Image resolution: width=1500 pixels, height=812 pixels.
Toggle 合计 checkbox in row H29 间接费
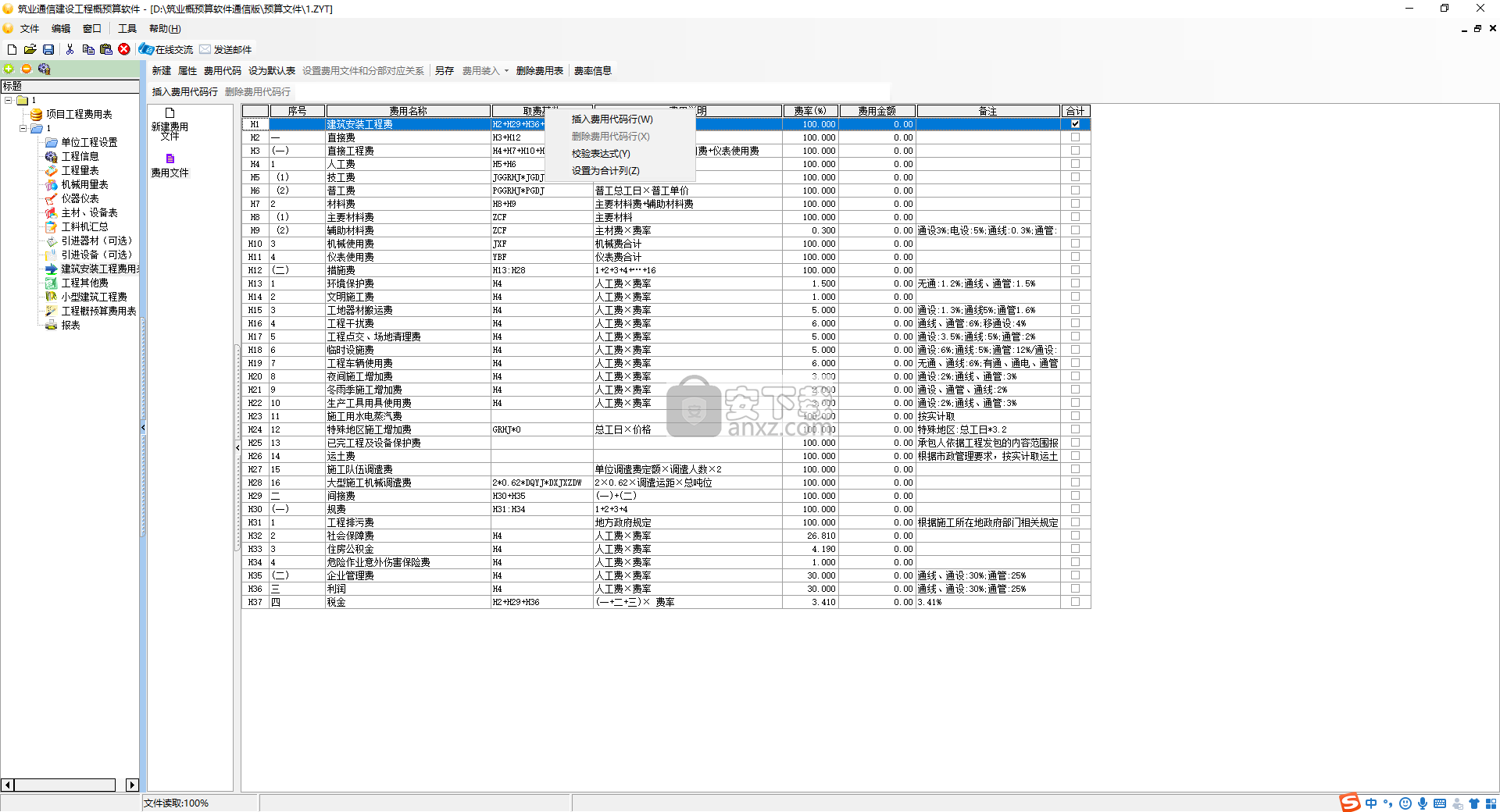coord(1075,496)
